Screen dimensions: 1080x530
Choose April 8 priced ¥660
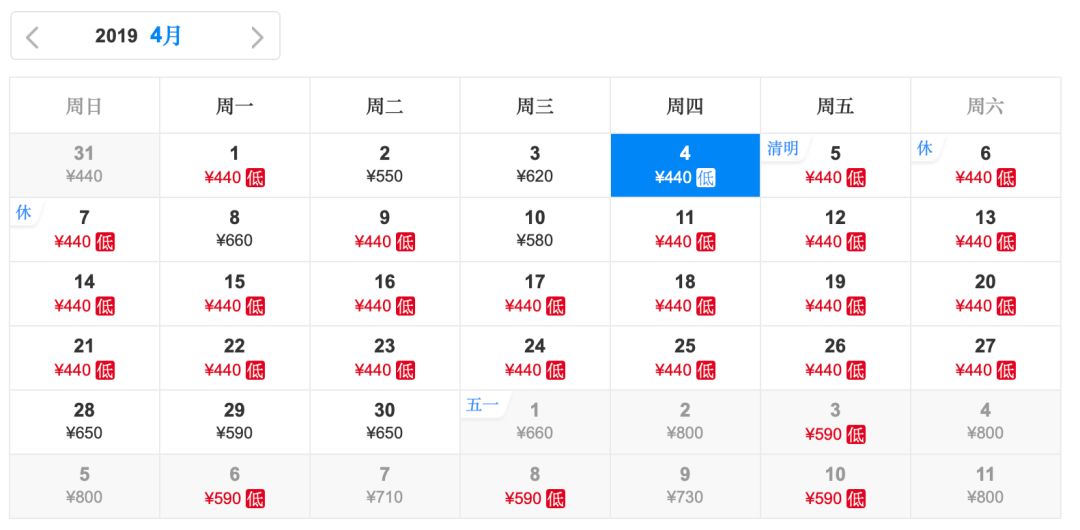pyautogui.click(x=234, y=229)
